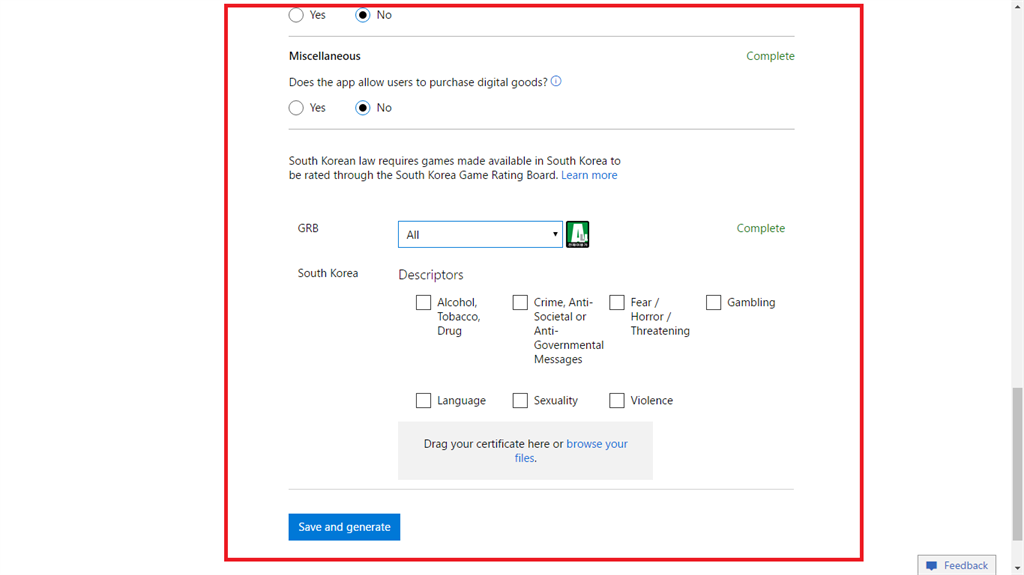Click the browse your files link
Viewport: 1024px width, 575px height.
click(x=596, y=444)
